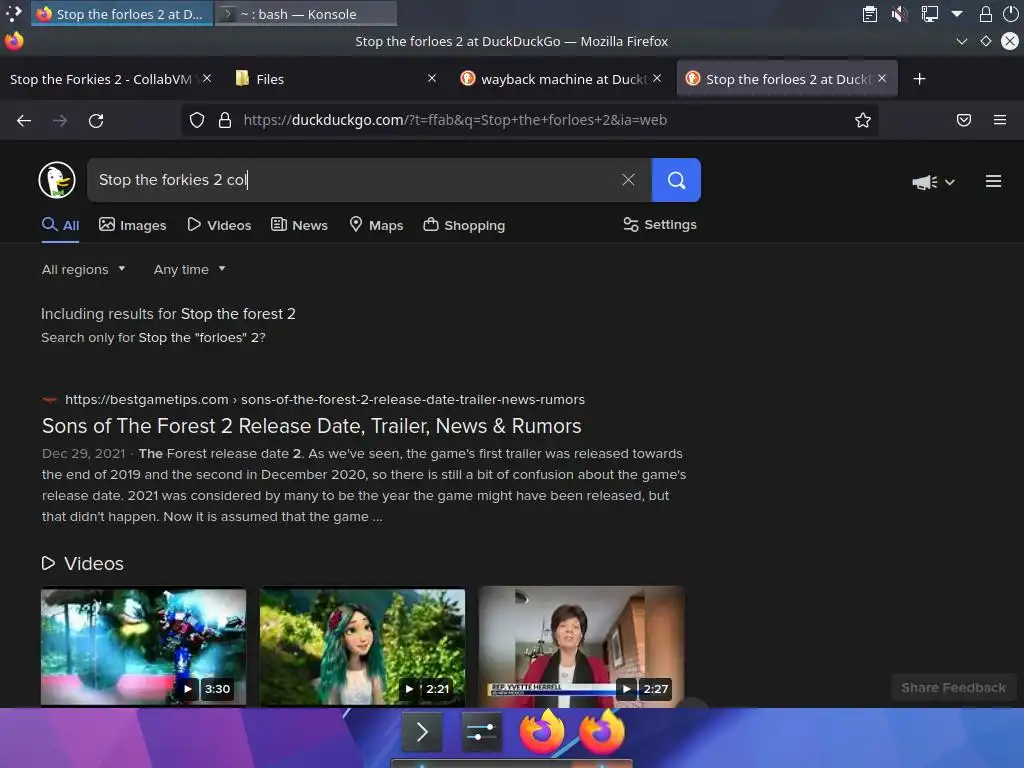Screen dimensions: 1024x768
Task: Clear the search box text
Action: pyautogui.click(x=628, y=180)
